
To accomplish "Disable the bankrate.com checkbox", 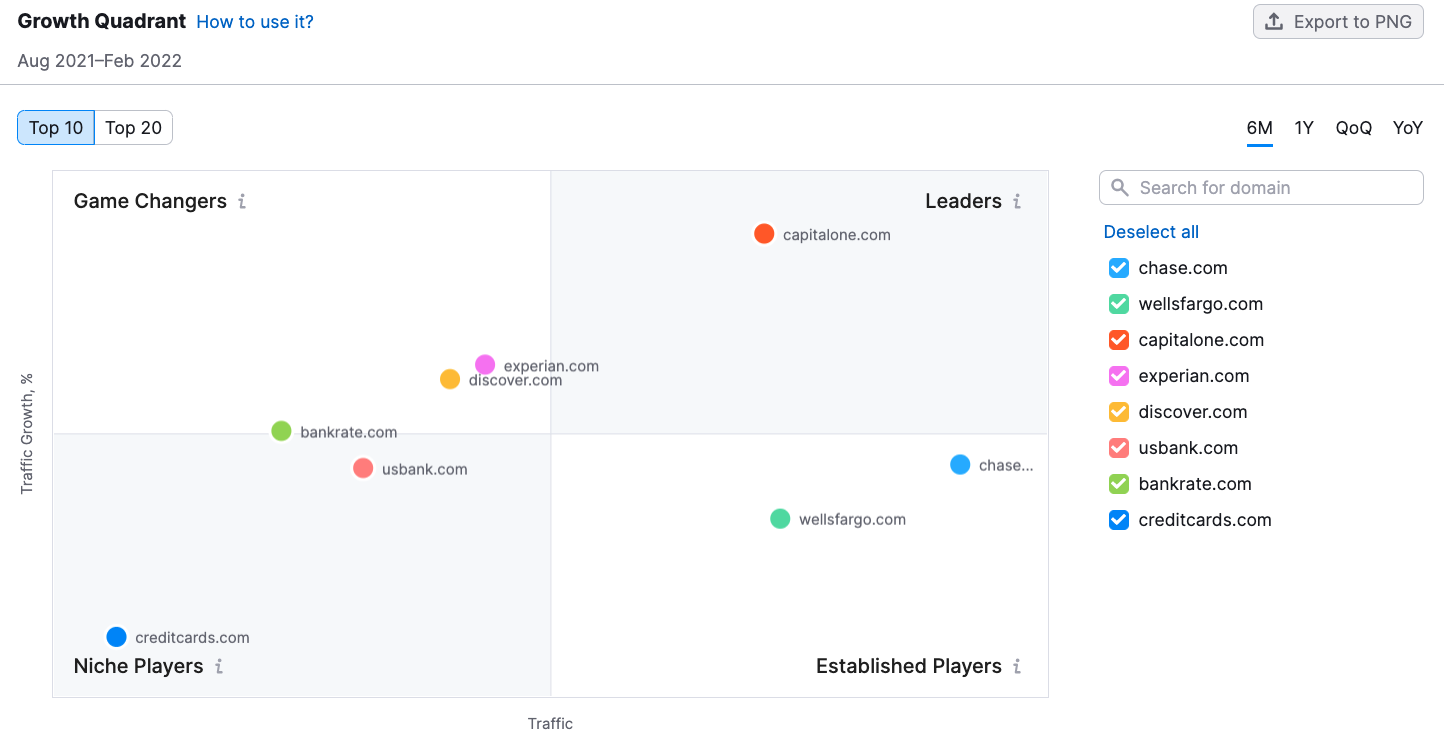I will pos(1119,484).
